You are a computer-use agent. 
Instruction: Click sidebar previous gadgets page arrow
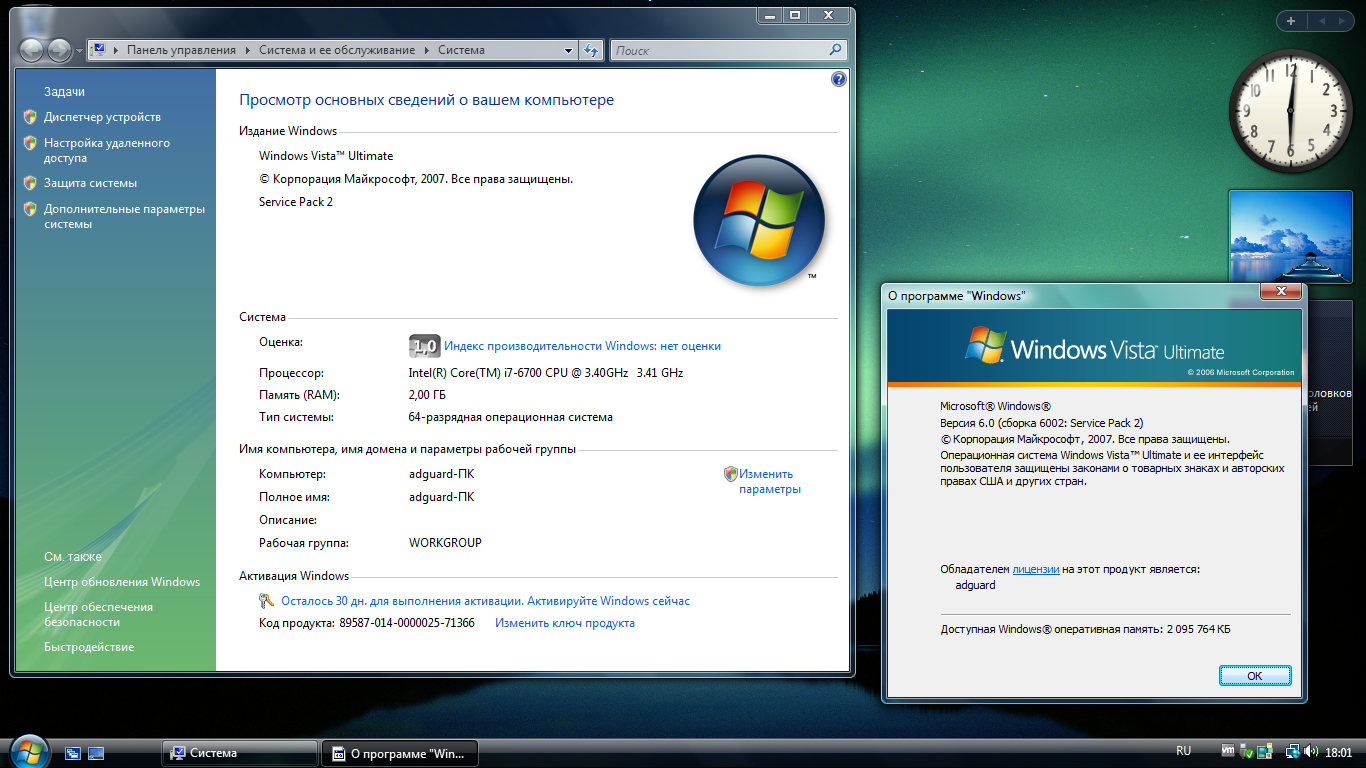1322,20
